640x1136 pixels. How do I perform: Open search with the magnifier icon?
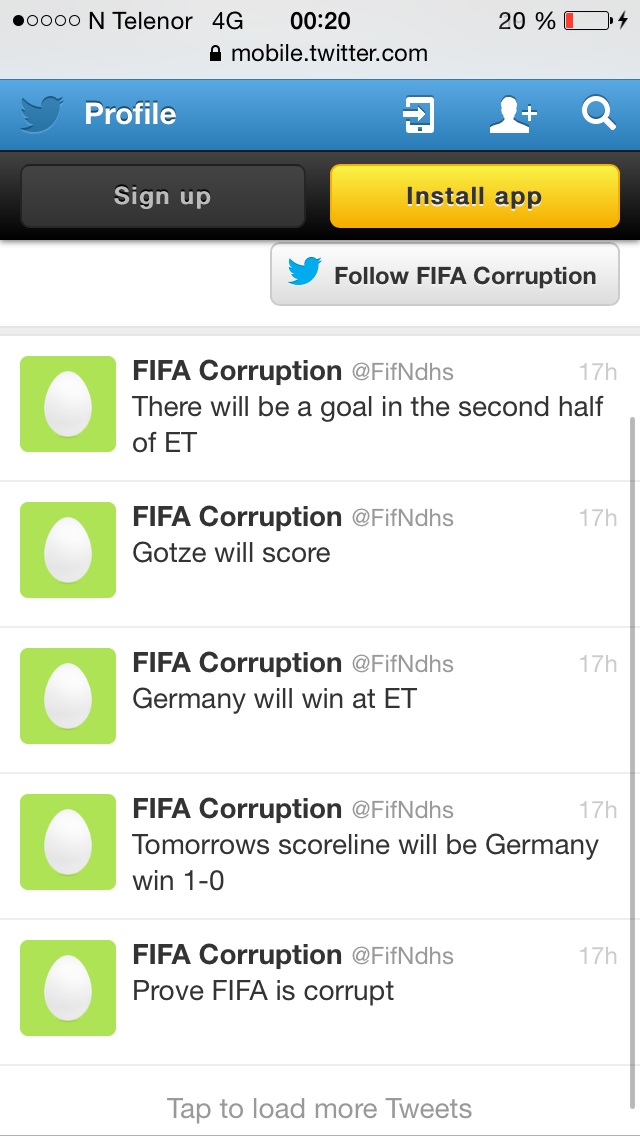coord(599,114)
